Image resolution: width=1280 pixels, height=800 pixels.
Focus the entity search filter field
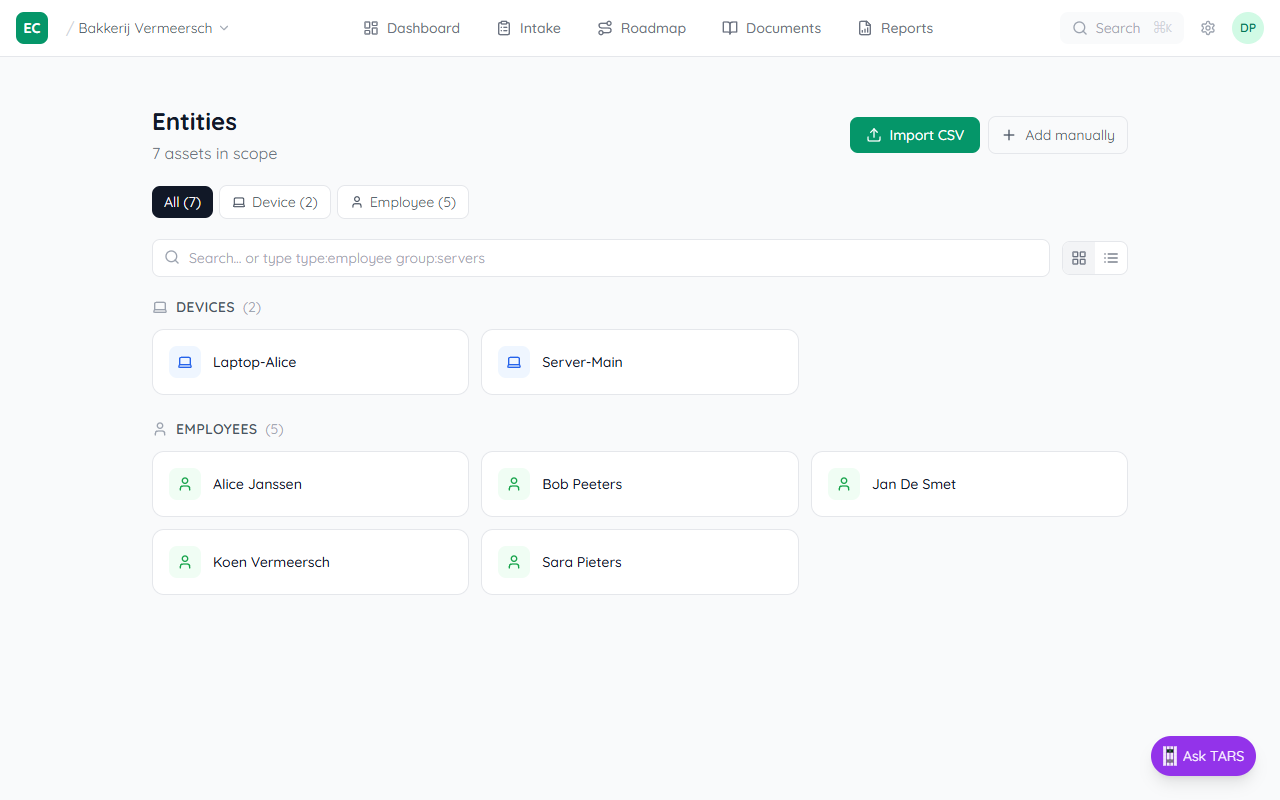point(600,258)
